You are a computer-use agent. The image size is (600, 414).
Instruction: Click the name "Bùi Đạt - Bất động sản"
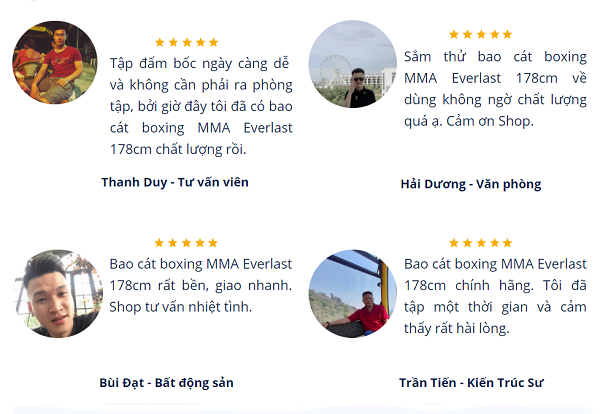click(167, 382)
